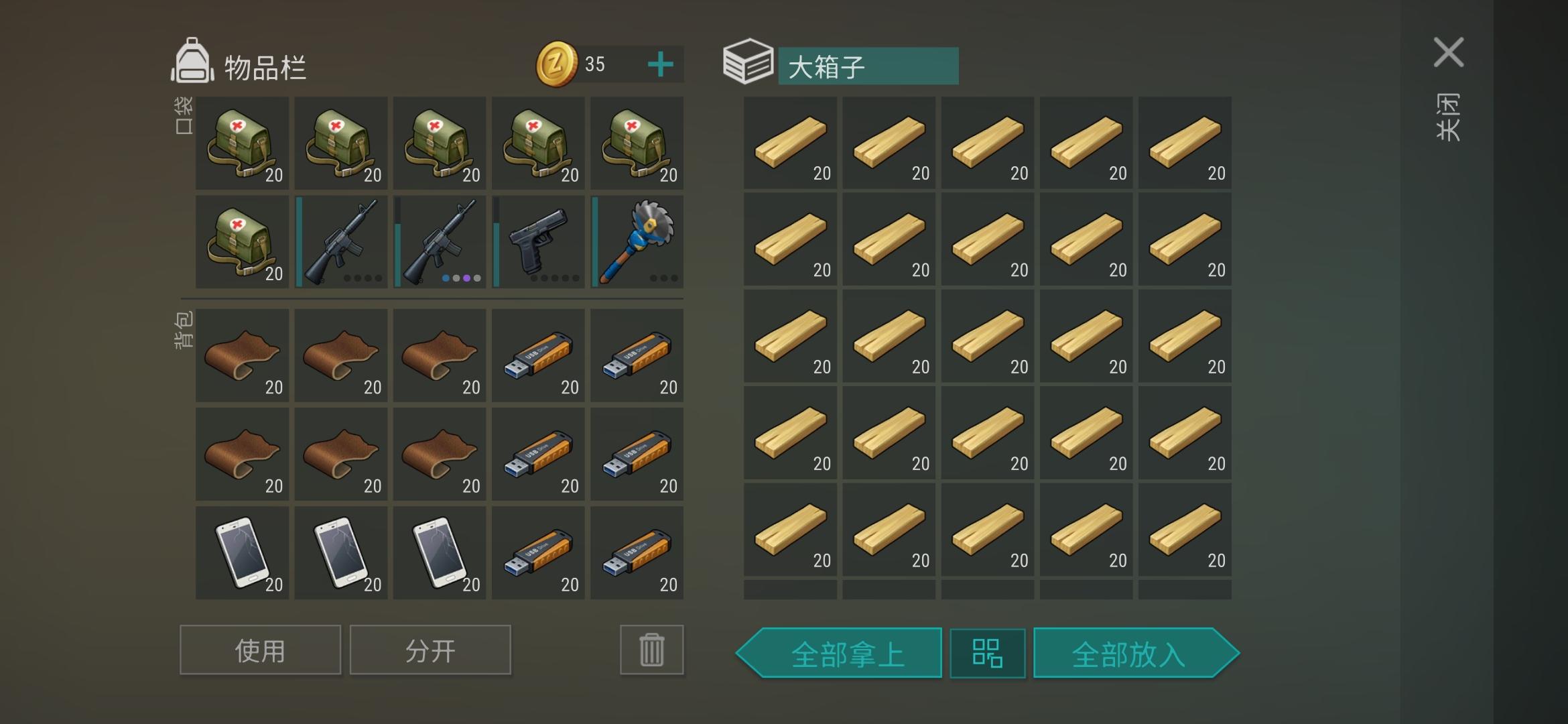Select the first cracked phone stack
This screenshot has height=724, width=1568.
click(242, 552)
